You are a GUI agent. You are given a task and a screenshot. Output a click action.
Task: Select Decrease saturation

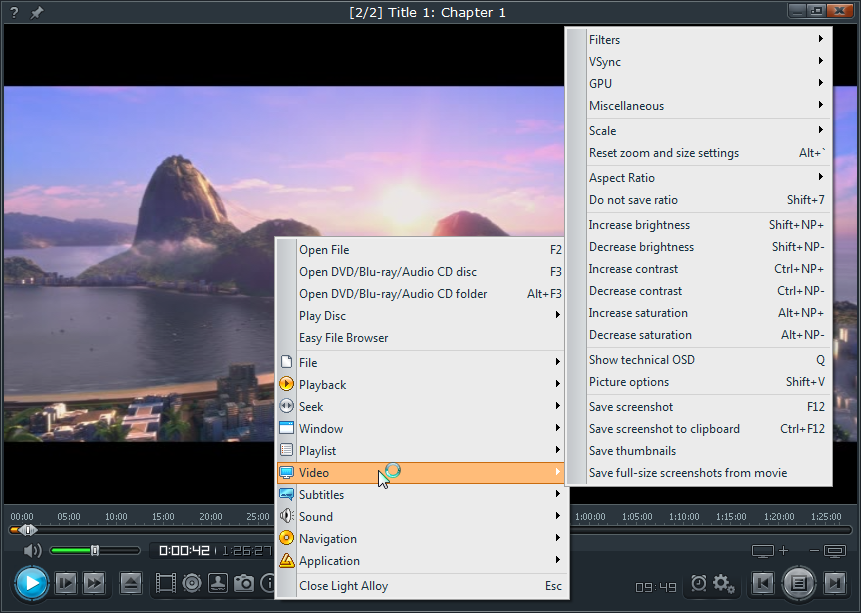(699, 335)
